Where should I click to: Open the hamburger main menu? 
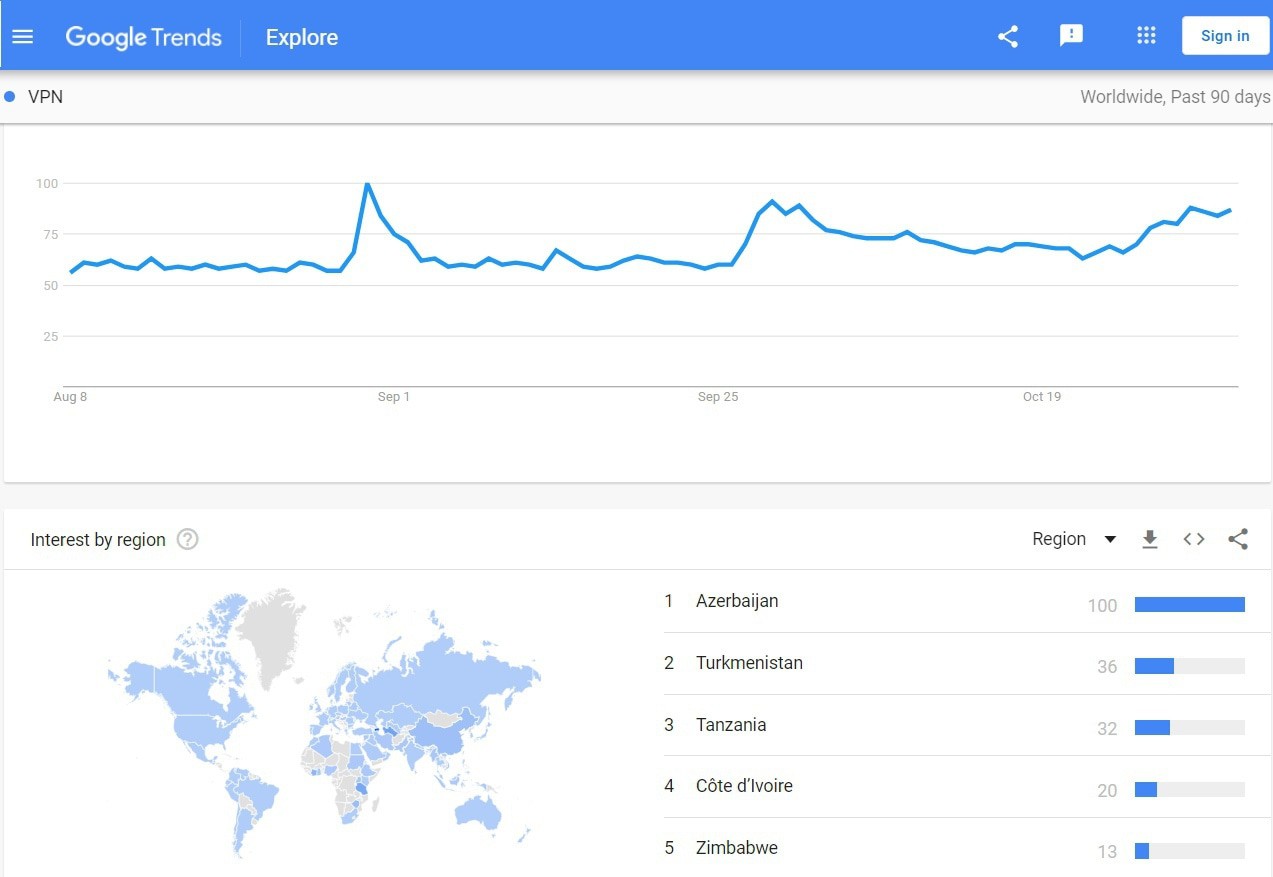(22, 37)
